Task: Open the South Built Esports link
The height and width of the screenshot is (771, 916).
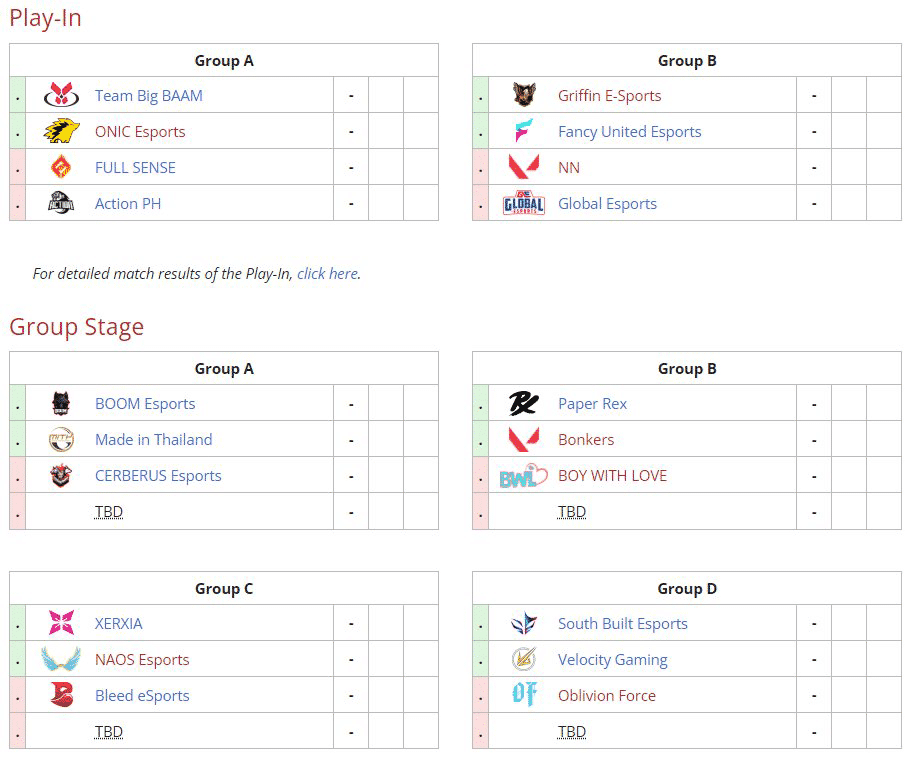Action: pyautogui.click(x=623, y=623)
